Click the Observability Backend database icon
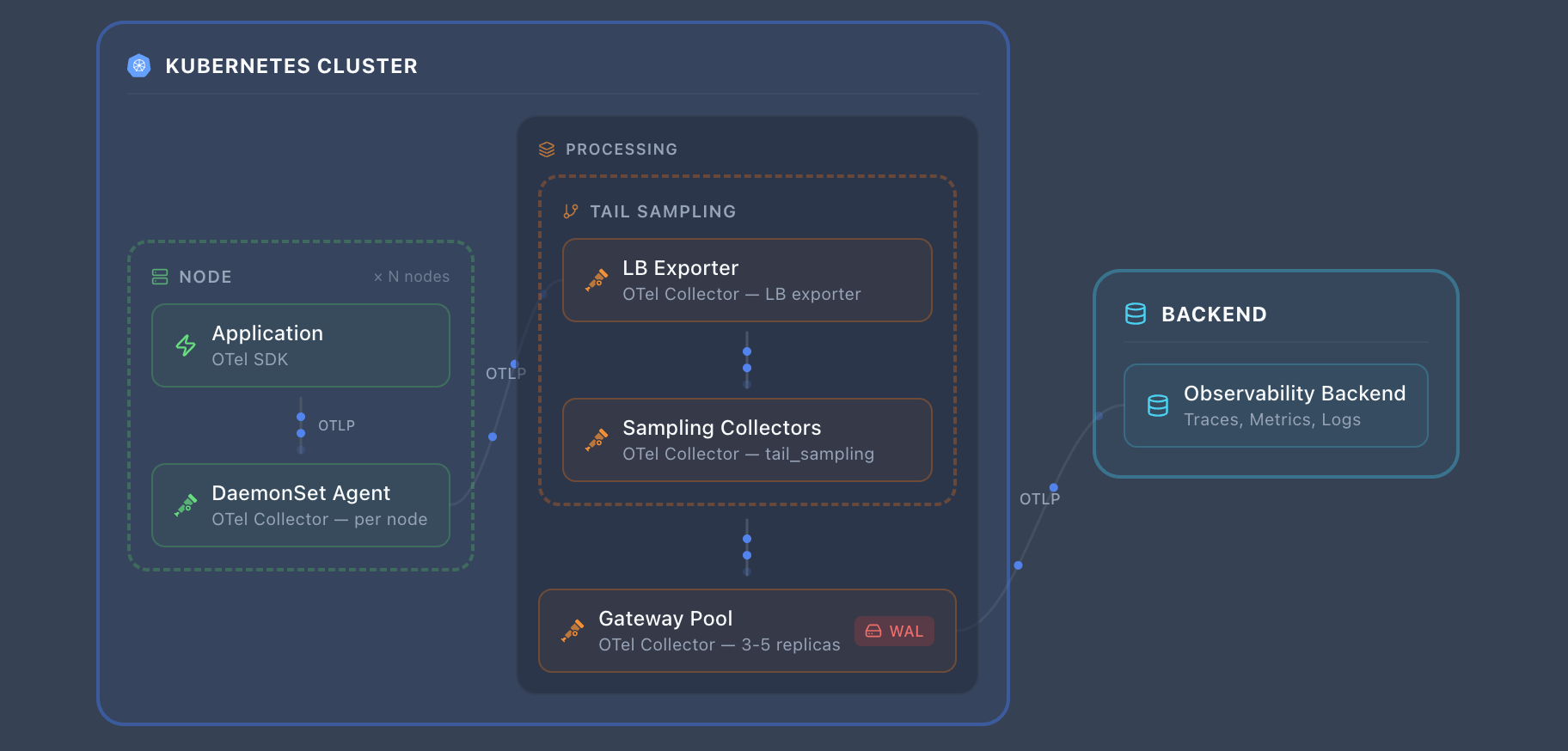The width and height of the screenshot is (1568, 751). pos(1158,406)
